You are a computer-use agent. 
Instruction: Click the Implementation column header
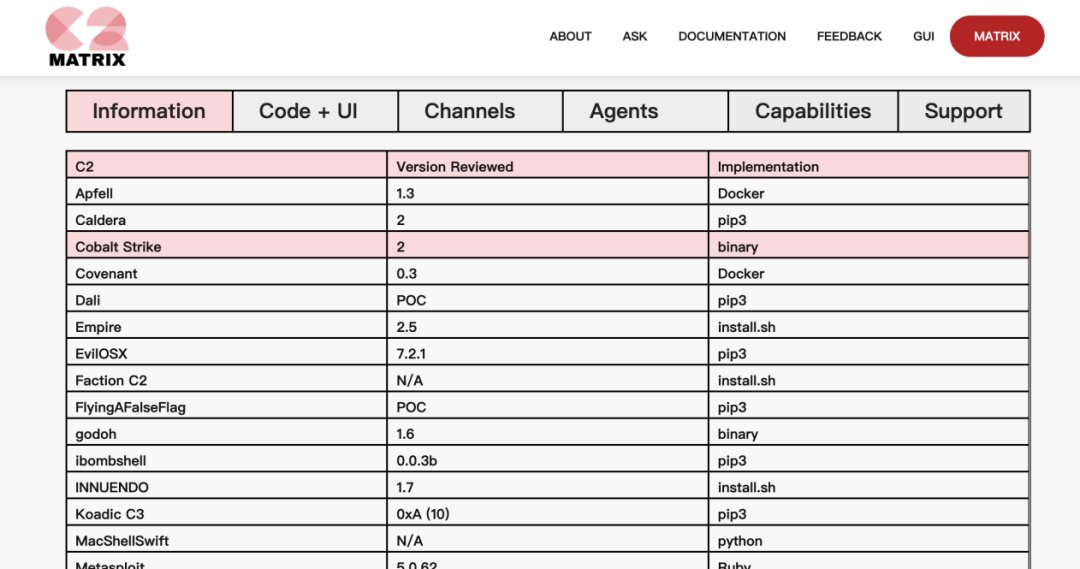click(869, 166)
